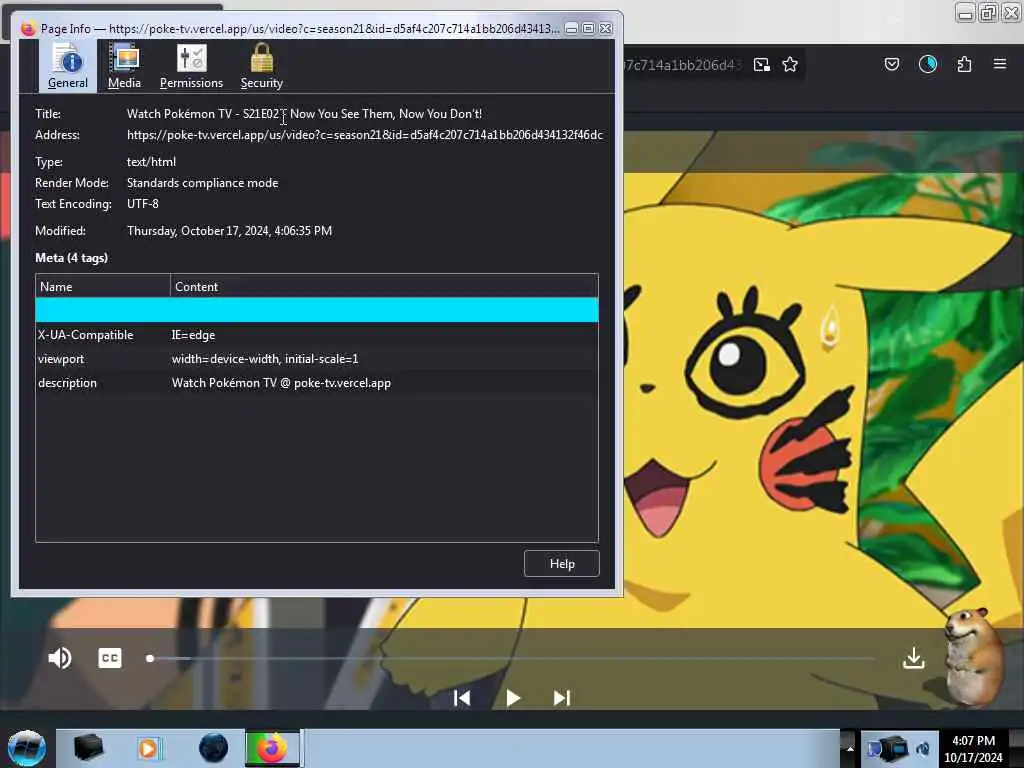Viewport: 1024px width, 768px height.
Task: Open the taskbar clock showing 4:07 PM
Action: click(x=974, y=748)
